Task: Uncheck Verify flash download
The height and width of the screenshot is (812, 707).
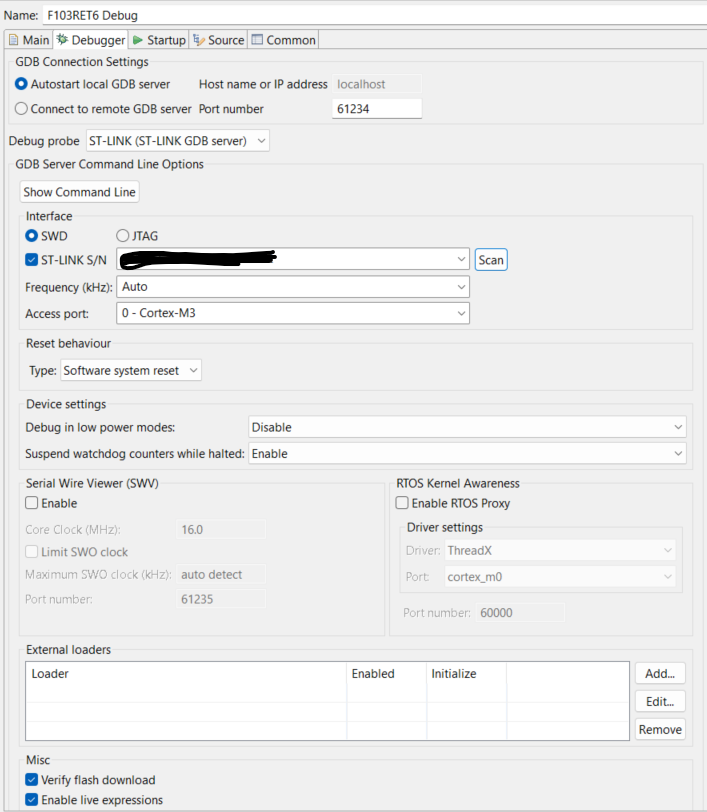Action: pos(32,780)
